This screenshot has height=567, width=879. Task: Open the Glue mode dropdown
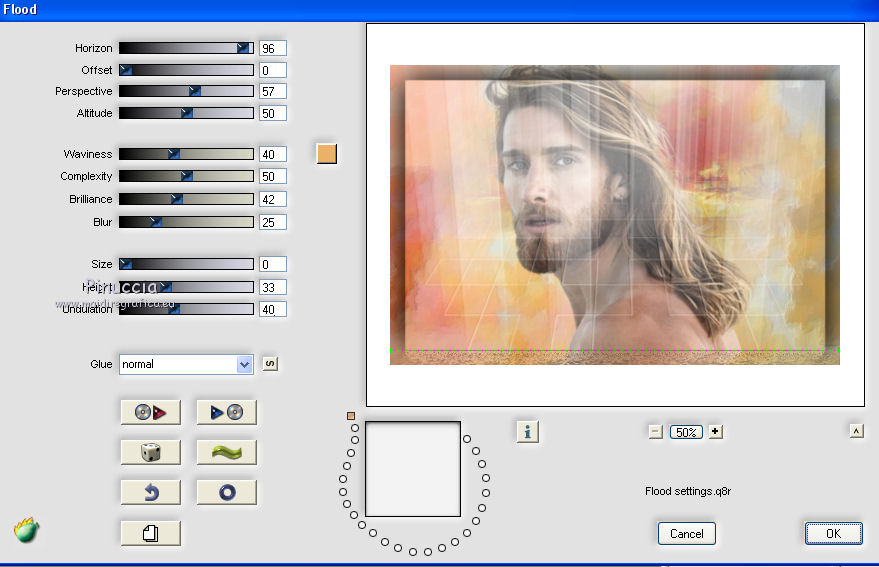point(186,364)
